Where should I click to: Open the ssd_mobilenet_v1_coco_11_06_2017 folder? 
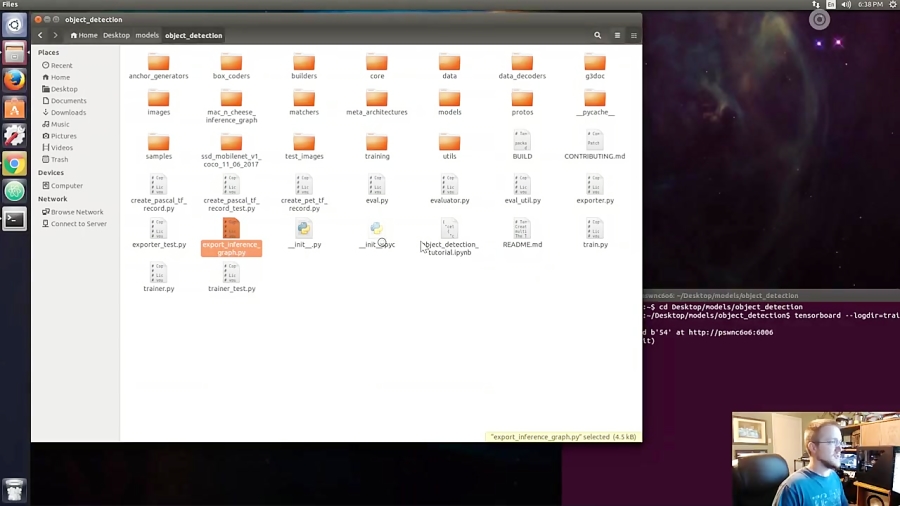point(231,145)
